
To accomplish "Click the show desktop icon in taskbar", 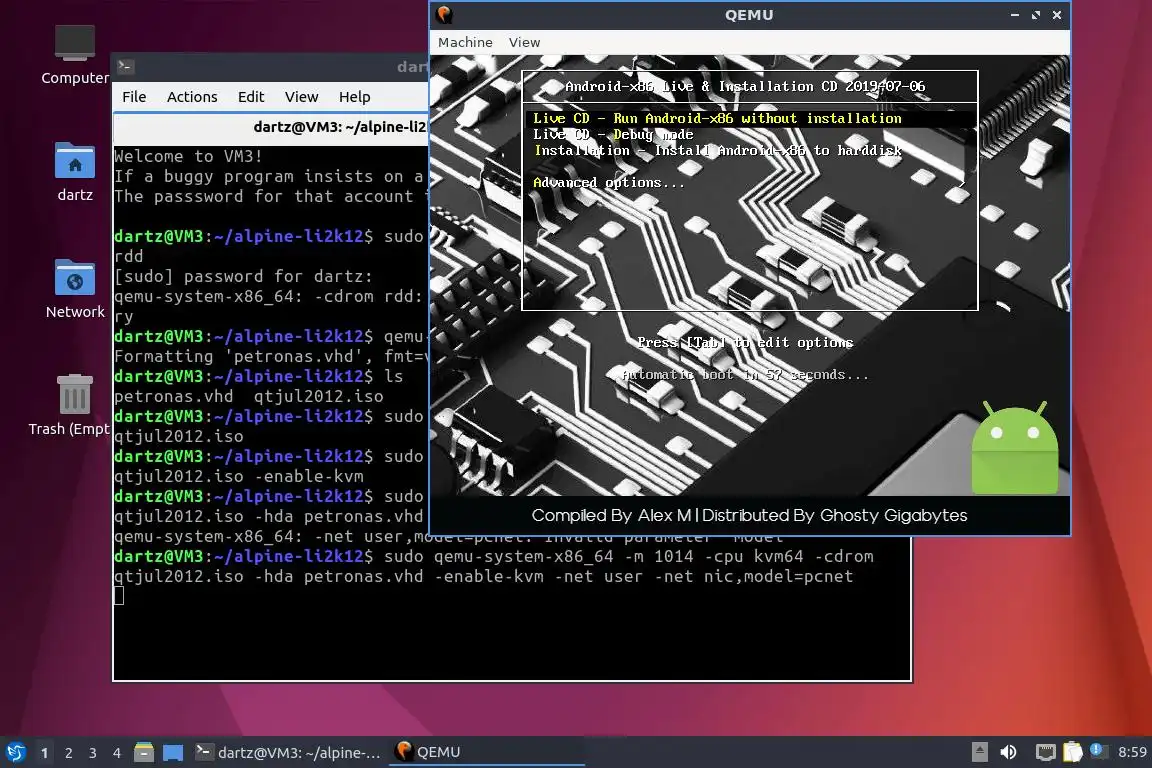I will tap(173, 752).
